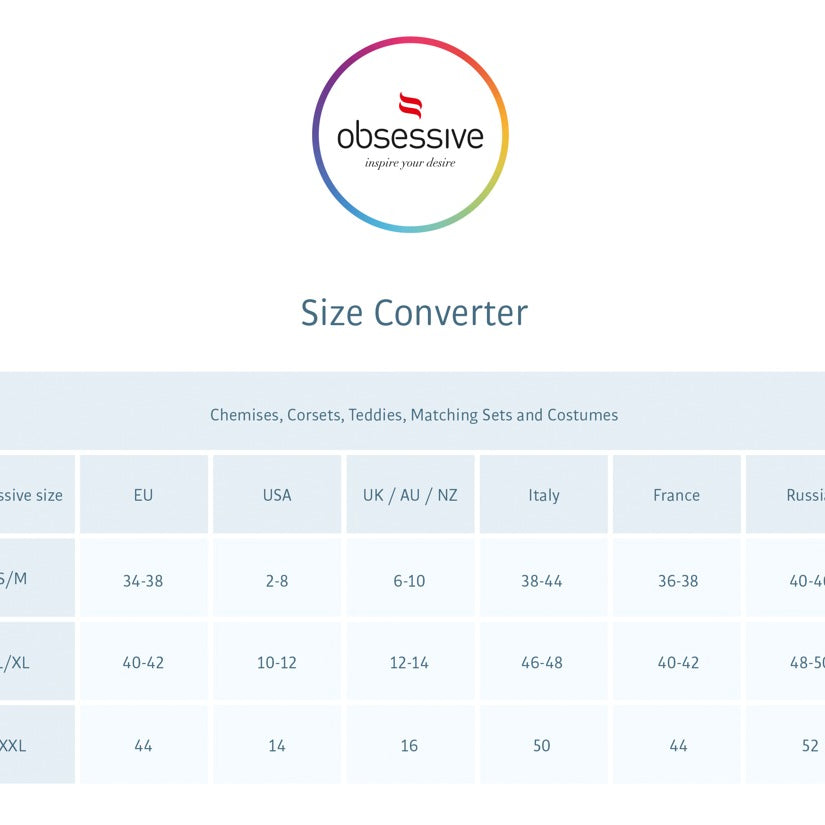Select the Italy 46-48 size cell
The height and width of the screenshot is (825, 825).
pos(542,662)
